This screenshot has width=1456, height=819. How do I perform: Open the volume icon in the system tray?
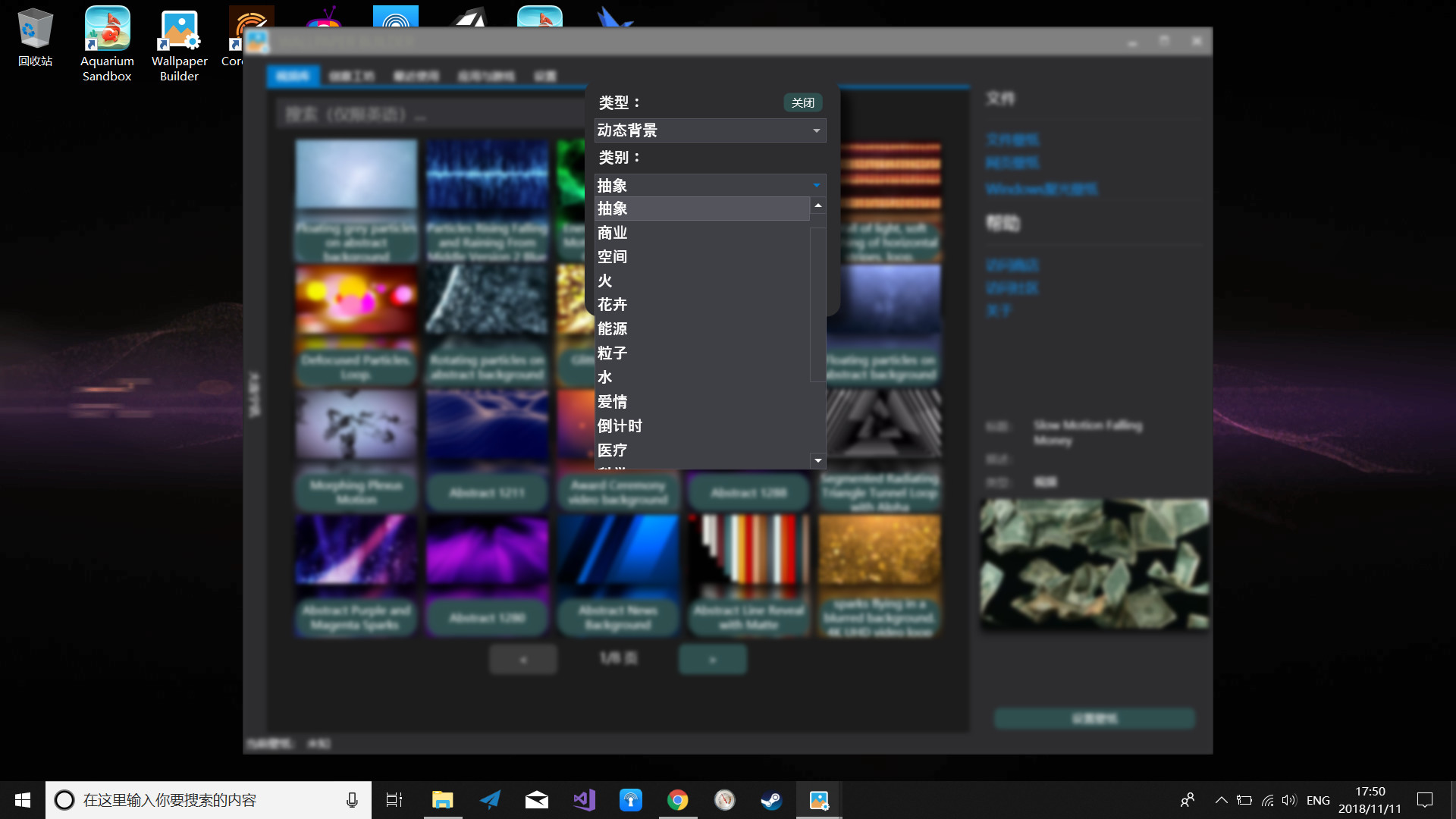point(1291,799)
